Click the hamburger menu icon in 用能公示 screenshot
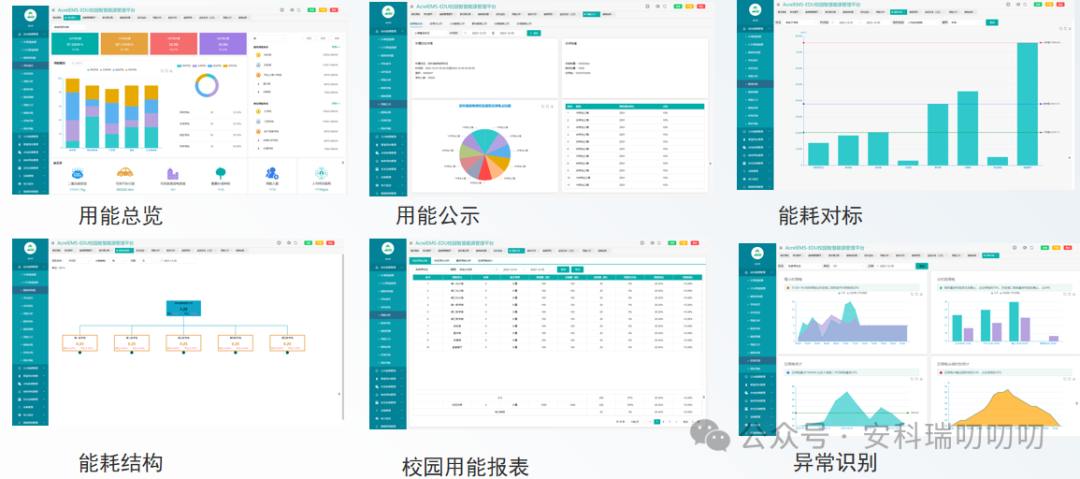The image size is (1080, 479). (x=410, y=6)
